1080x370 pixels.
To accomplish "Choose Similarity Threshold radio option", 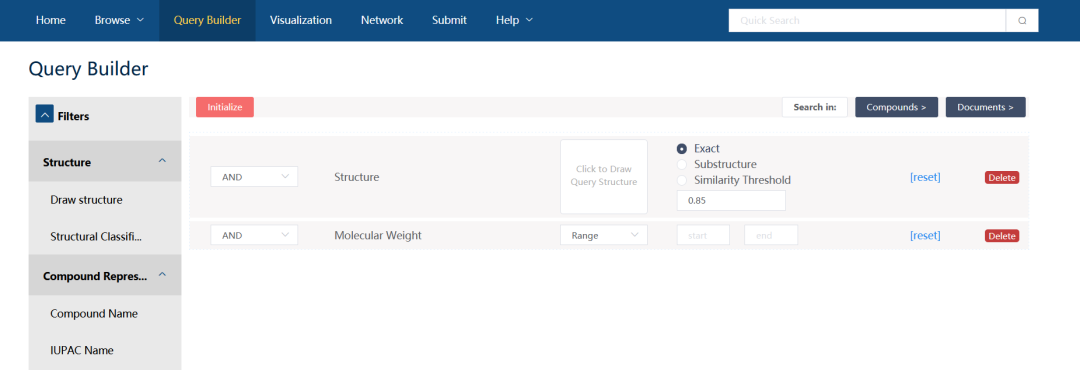I will click(682, 180).
